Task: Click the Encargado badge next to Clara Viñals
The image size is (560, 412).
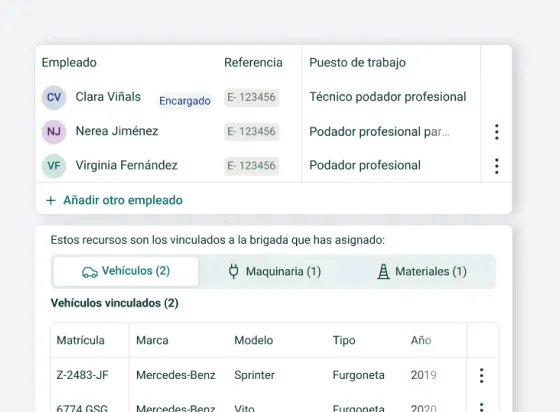Action: [x=185, y=101]
